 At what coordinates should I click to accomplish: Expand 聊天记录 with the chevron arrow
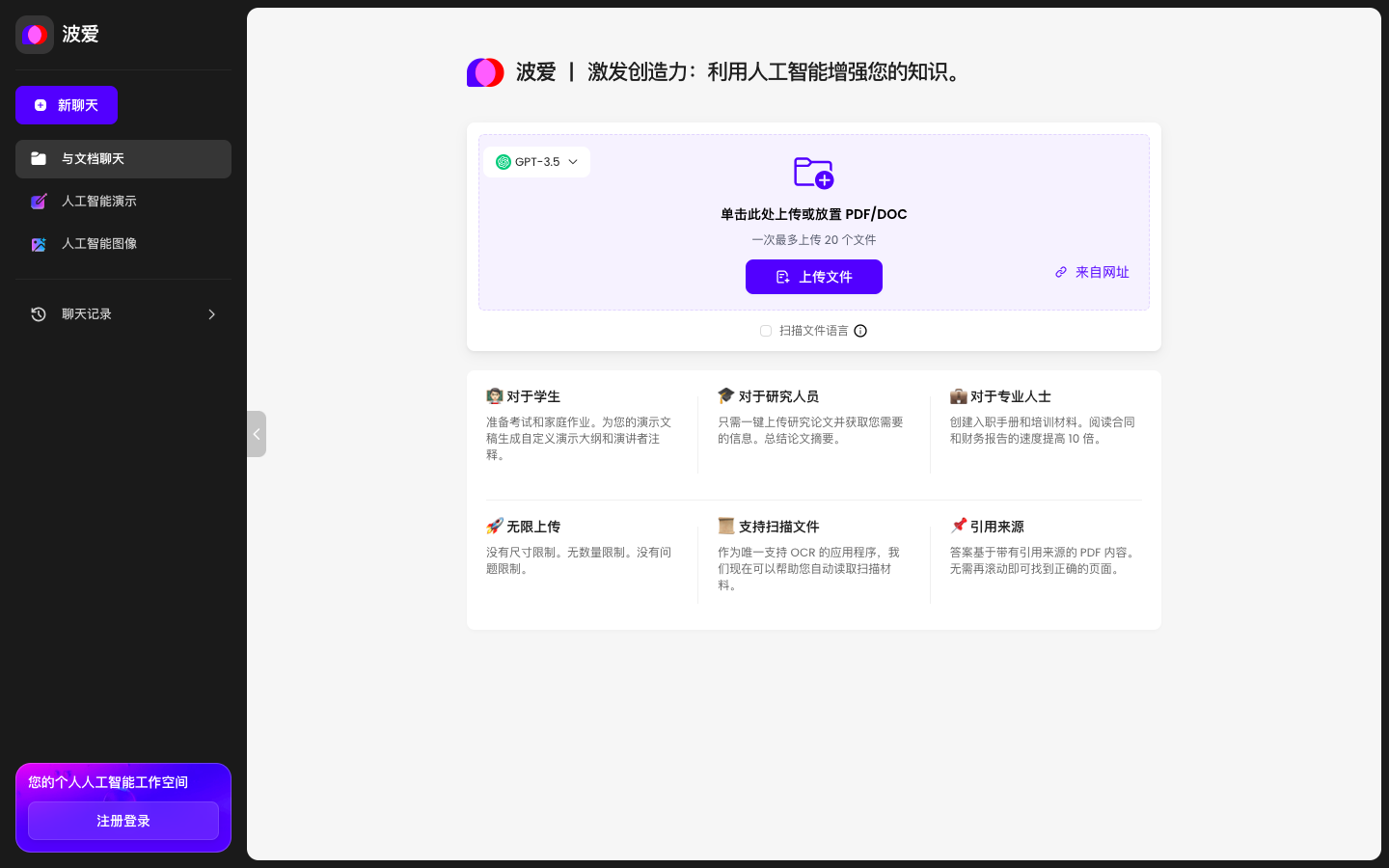[212, 314]
